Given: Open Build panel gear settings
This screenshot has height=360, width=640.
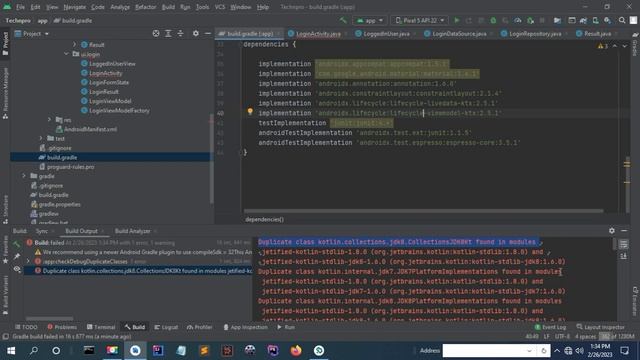Looking at the screenshot, I should [611, 231].
